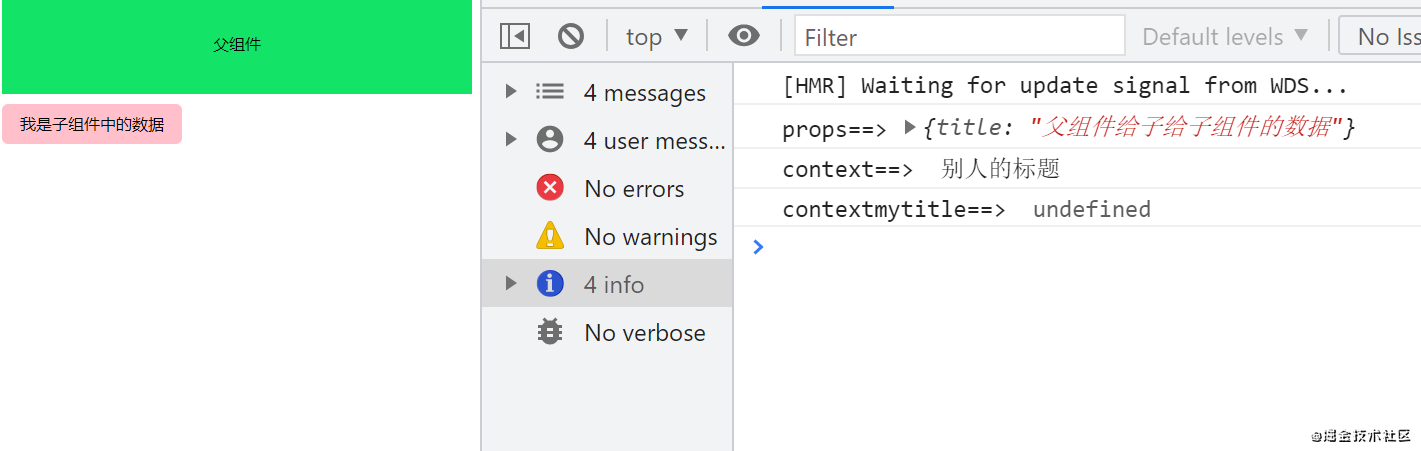Click the verbose bug icon
Image resolution: width=1421 pixels, height=451 pixels.
pos(550,332)
